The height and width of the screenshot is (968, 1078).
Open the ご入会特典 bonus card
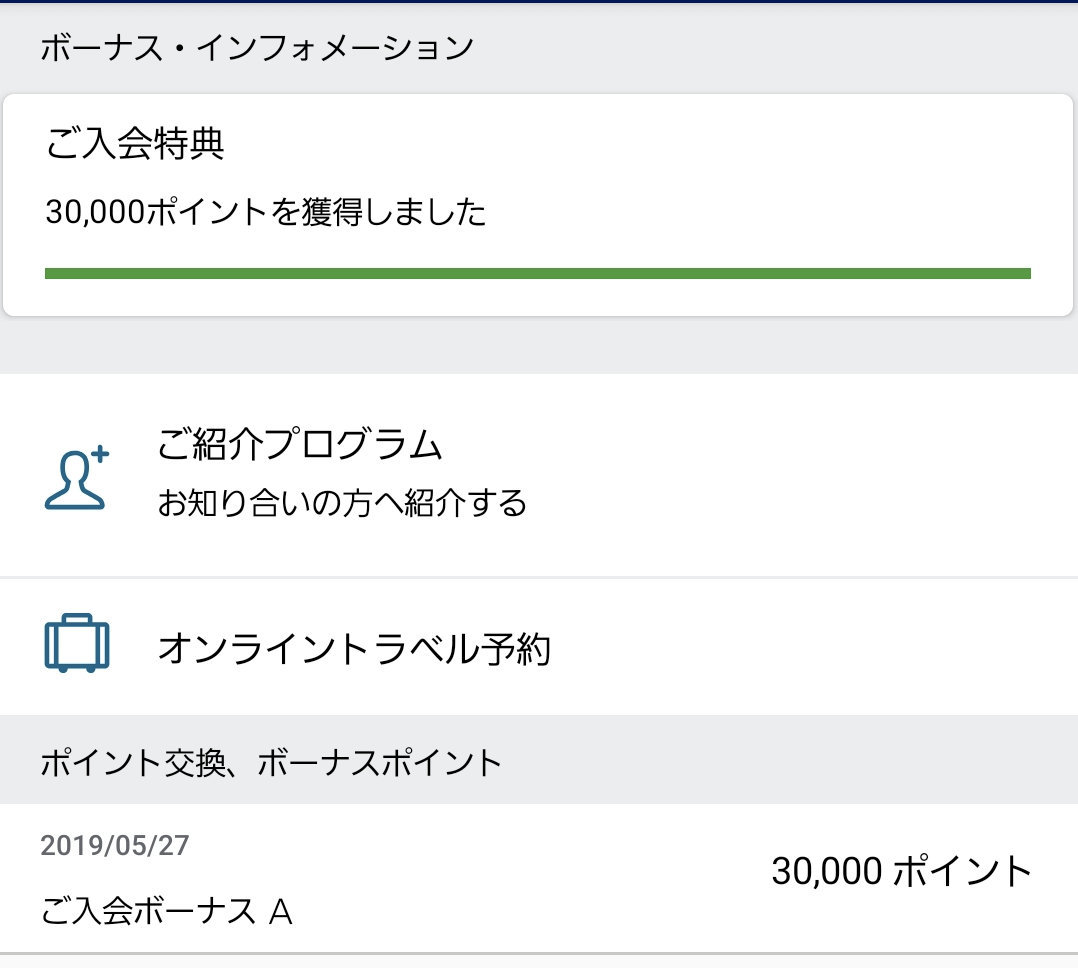(538, 205)
